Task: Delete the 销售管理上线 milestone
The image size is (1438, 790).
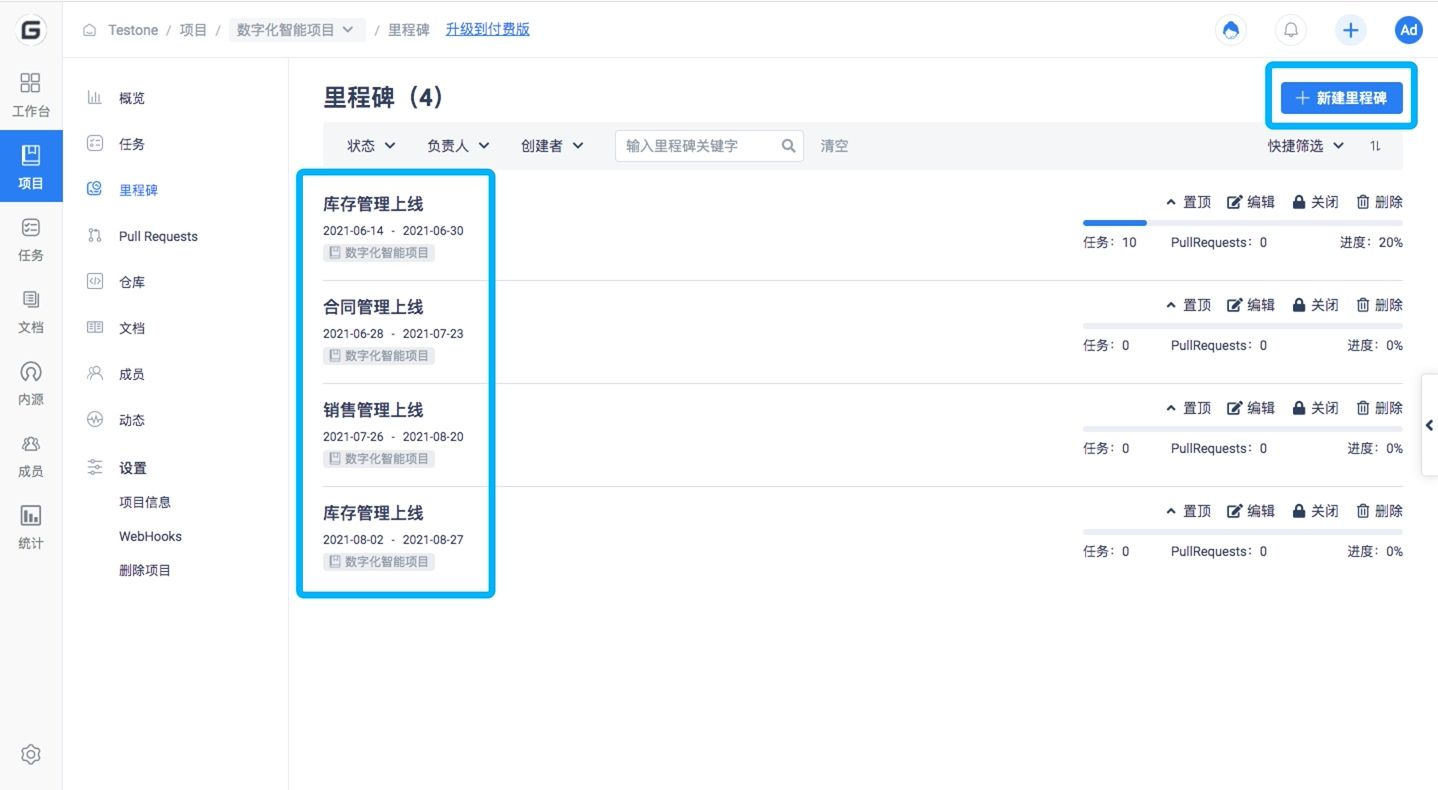Action: click(1379, 408)
